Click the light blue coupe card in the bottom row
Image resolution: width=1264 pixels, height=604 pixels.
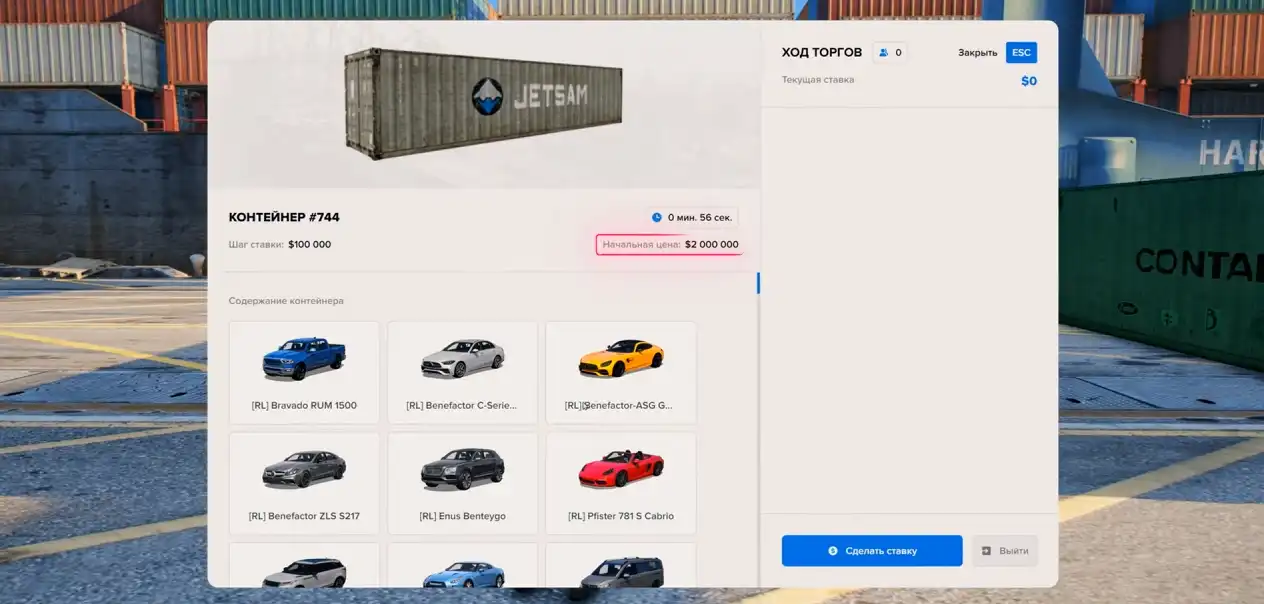pyautogui.click(x=462, y=565)
